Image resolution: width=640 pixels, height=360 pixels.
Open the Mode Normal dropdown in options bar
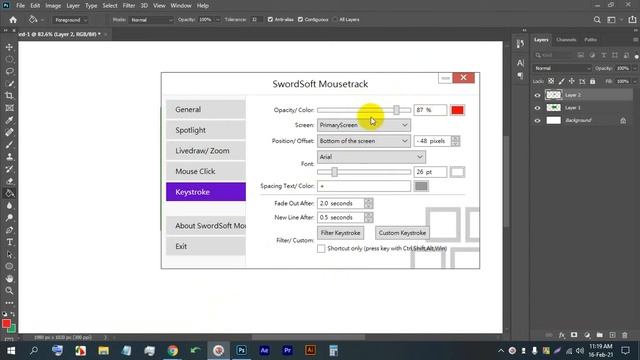pos(151,20)
